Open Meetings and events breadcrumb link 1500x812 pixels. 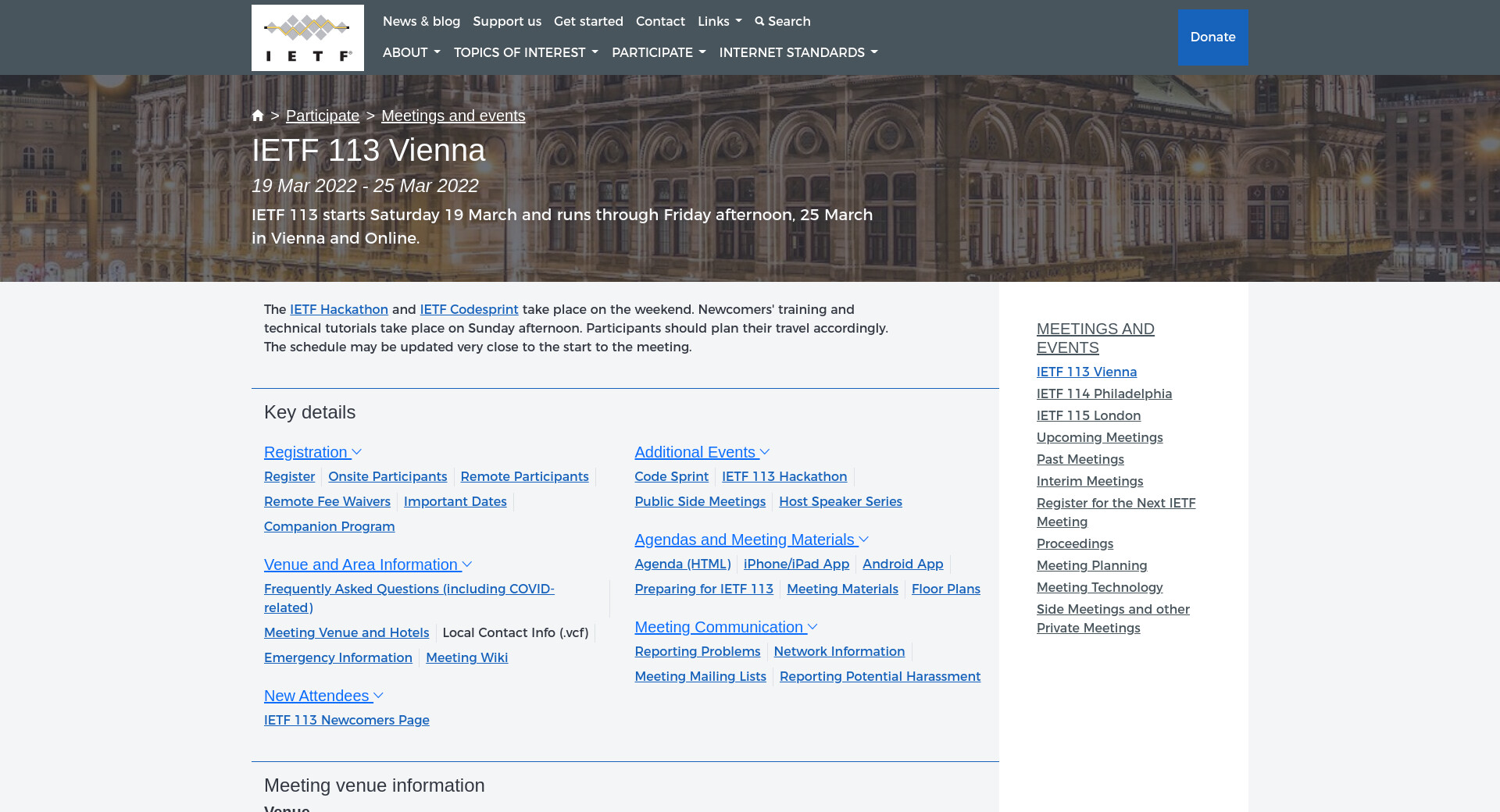coord(453,116)
